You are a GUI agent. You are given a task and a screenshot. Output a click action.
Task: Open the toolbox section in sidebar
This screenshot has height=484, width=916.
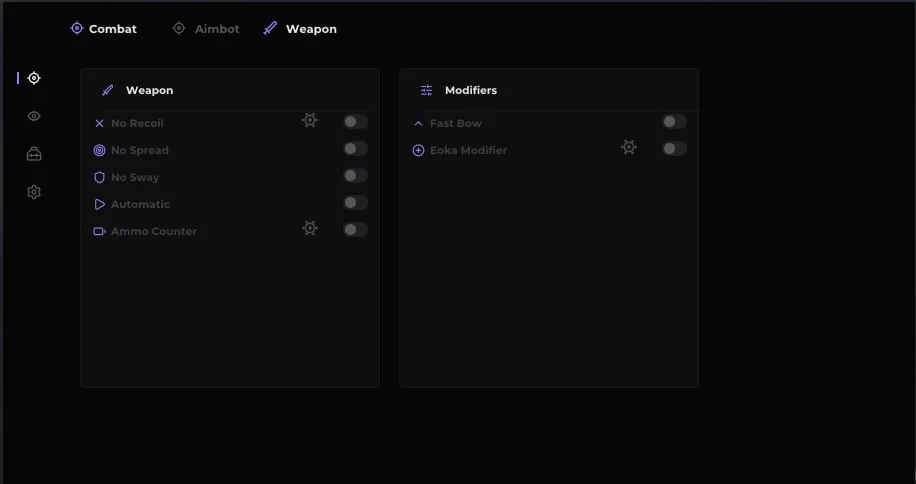click(34, 154)
